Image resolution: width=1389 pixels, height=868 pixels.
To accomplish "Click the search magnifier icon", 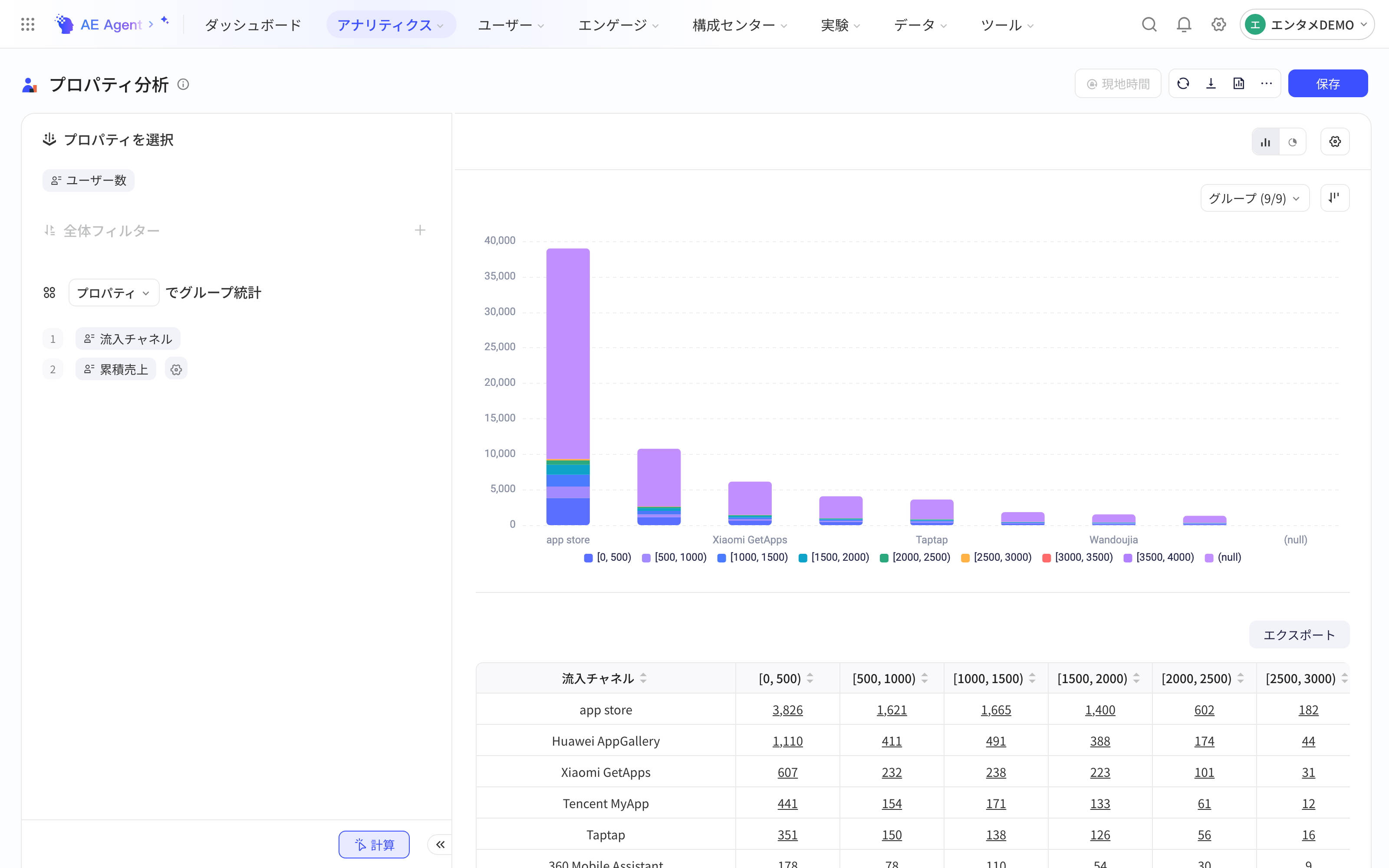I will (x=1149, y=25).
